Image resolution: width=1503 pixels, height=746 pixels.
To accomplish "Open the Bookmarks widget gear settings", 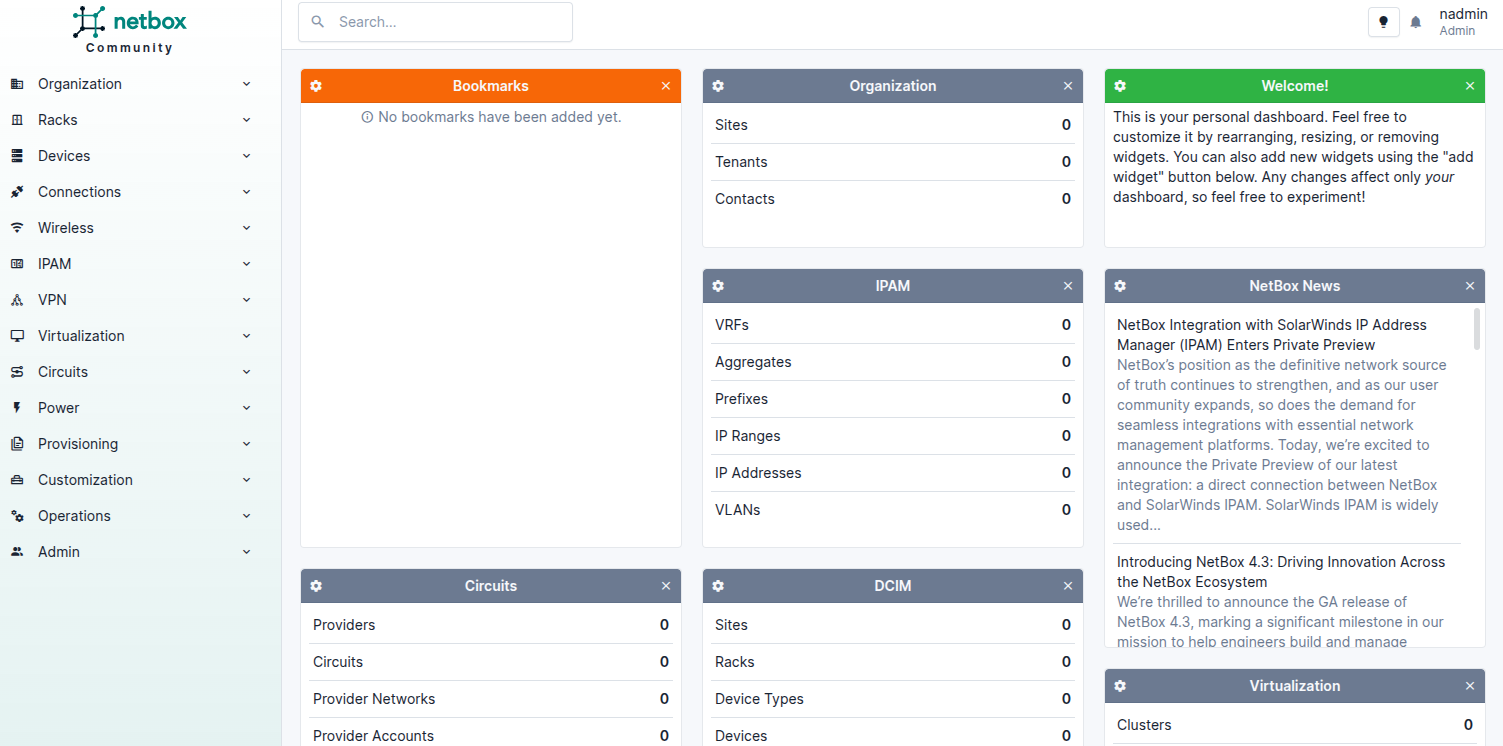I will pos(316,86).
